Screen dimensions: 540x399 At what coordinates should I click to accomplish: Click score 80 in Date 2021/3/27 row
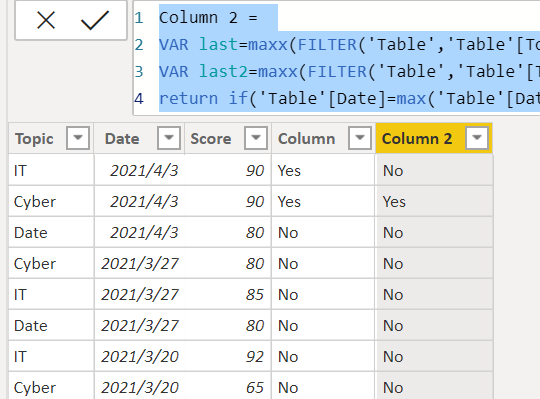pyautogui.click(x=255, y=326)
